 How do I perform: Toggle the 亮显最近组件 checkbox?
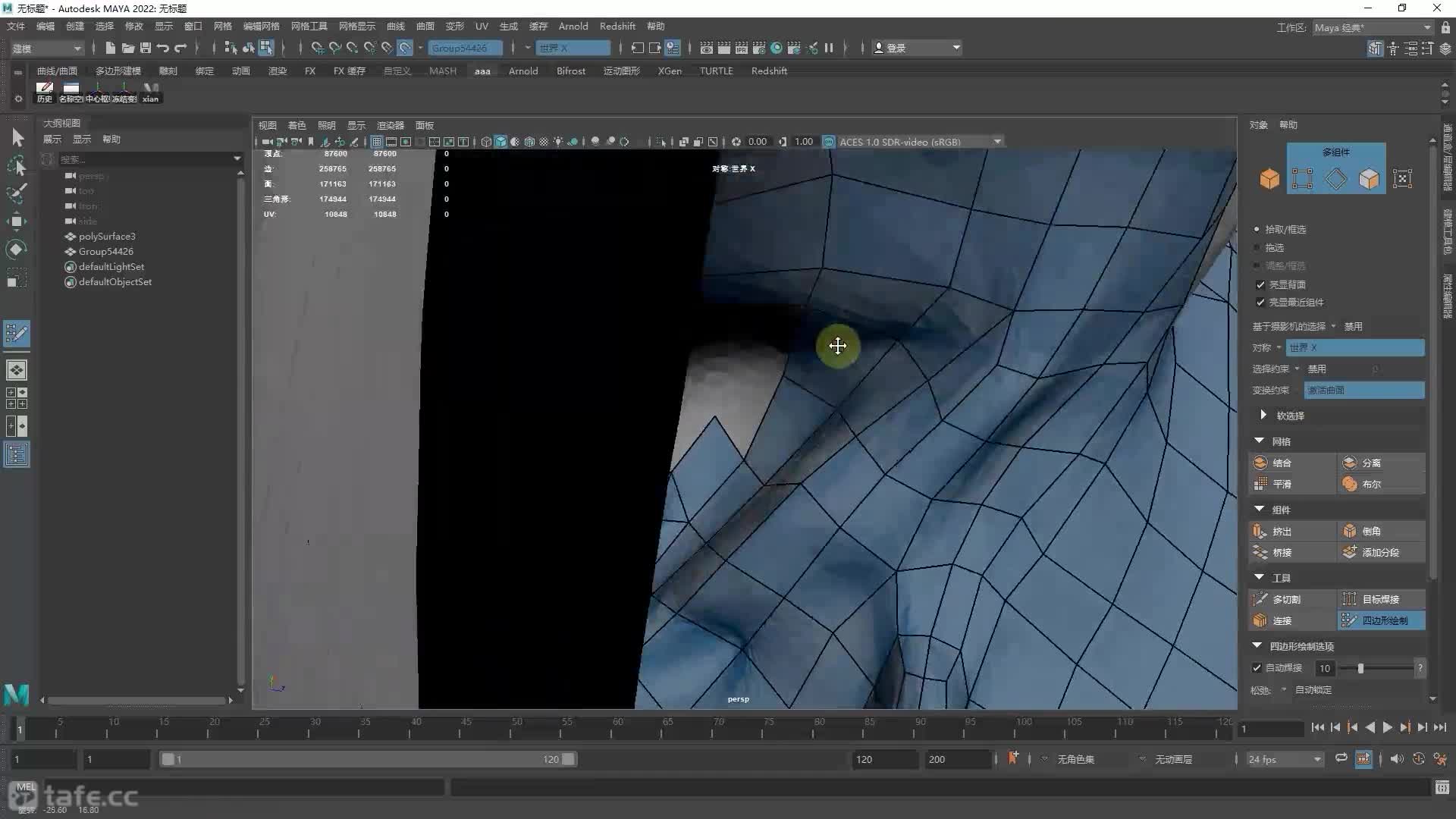(1260, 302)
